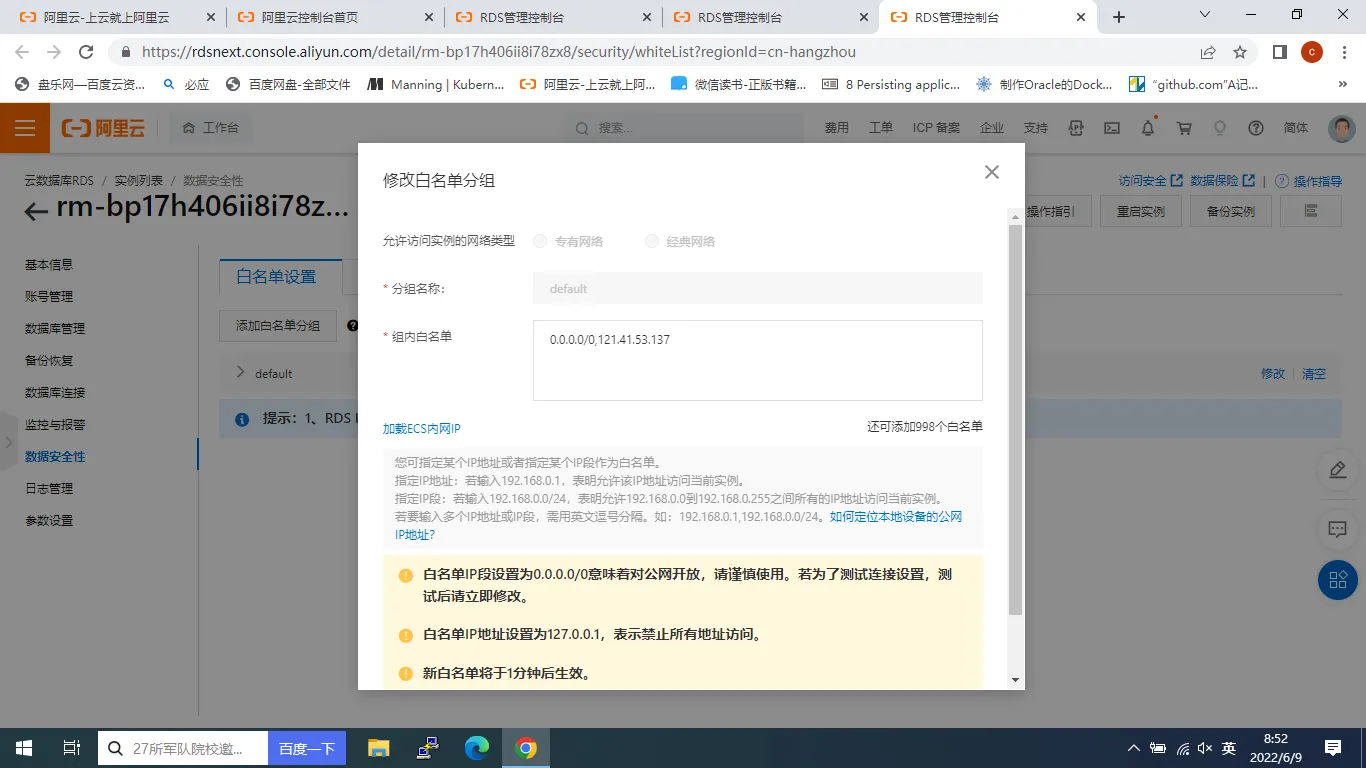
Task: Open the ICP 备案 menu
Action: pyautogui.click(x=936, y=128)
